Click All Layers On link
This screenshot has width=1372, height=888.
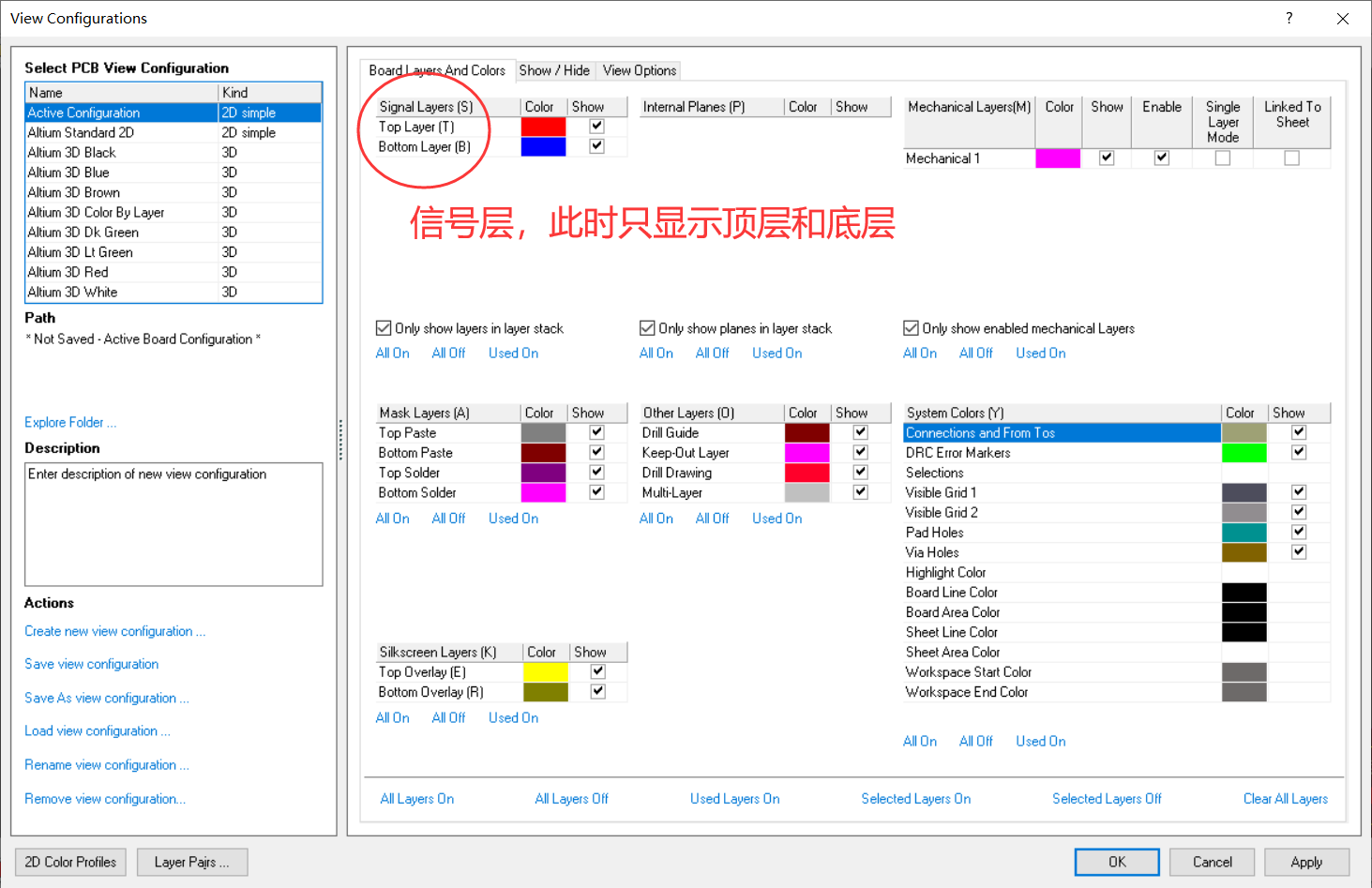tap(416, 798)
